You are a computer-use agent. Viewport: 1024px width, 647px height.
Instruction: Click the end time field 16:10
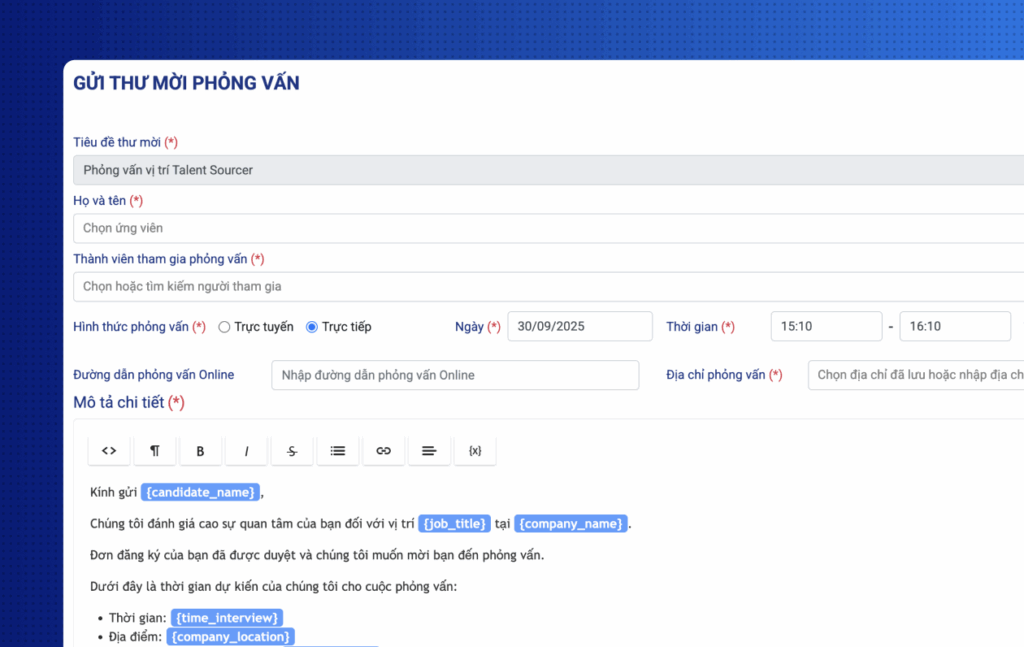coord(955,327)
